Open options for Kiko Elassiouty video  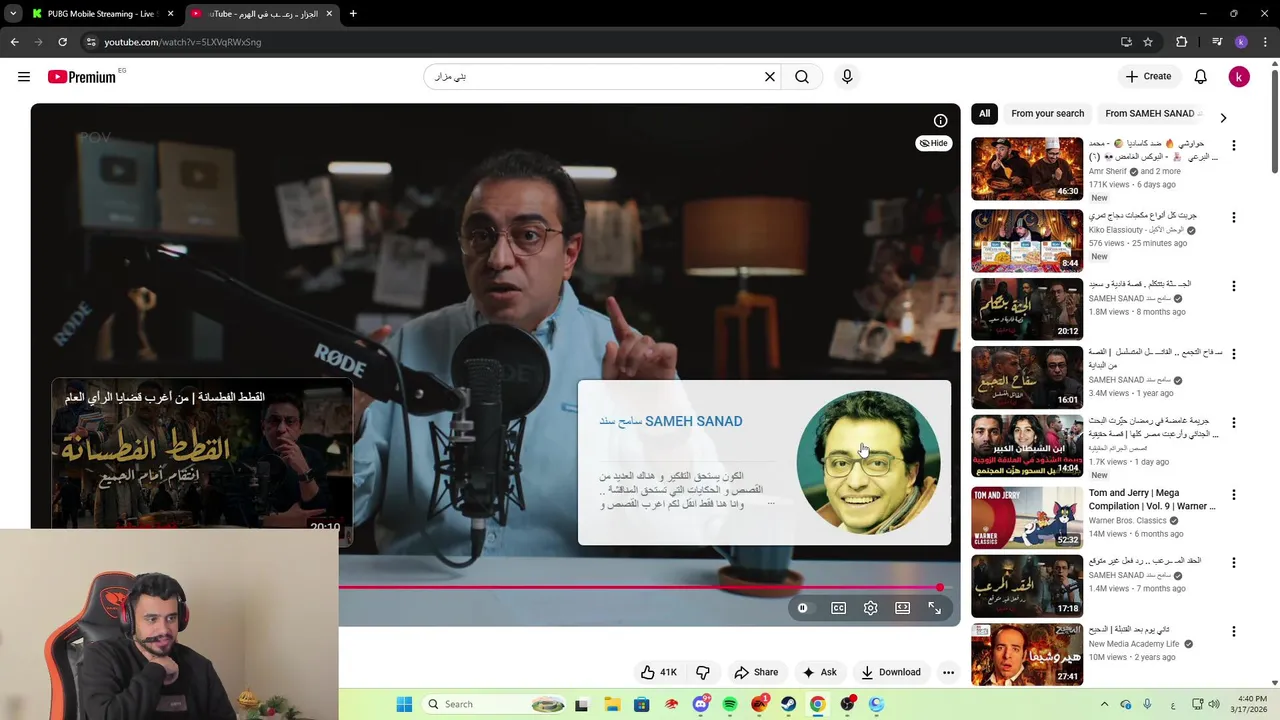(x=1233, y=217)
